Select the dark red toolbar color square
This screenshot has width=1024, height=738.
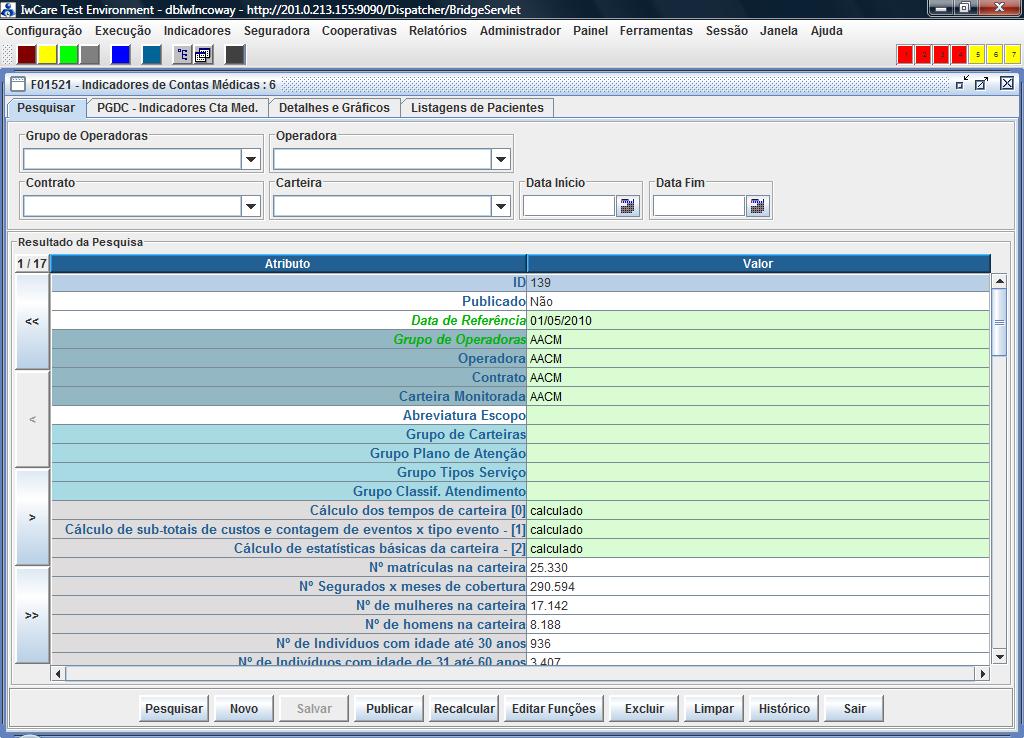point(27,55)
